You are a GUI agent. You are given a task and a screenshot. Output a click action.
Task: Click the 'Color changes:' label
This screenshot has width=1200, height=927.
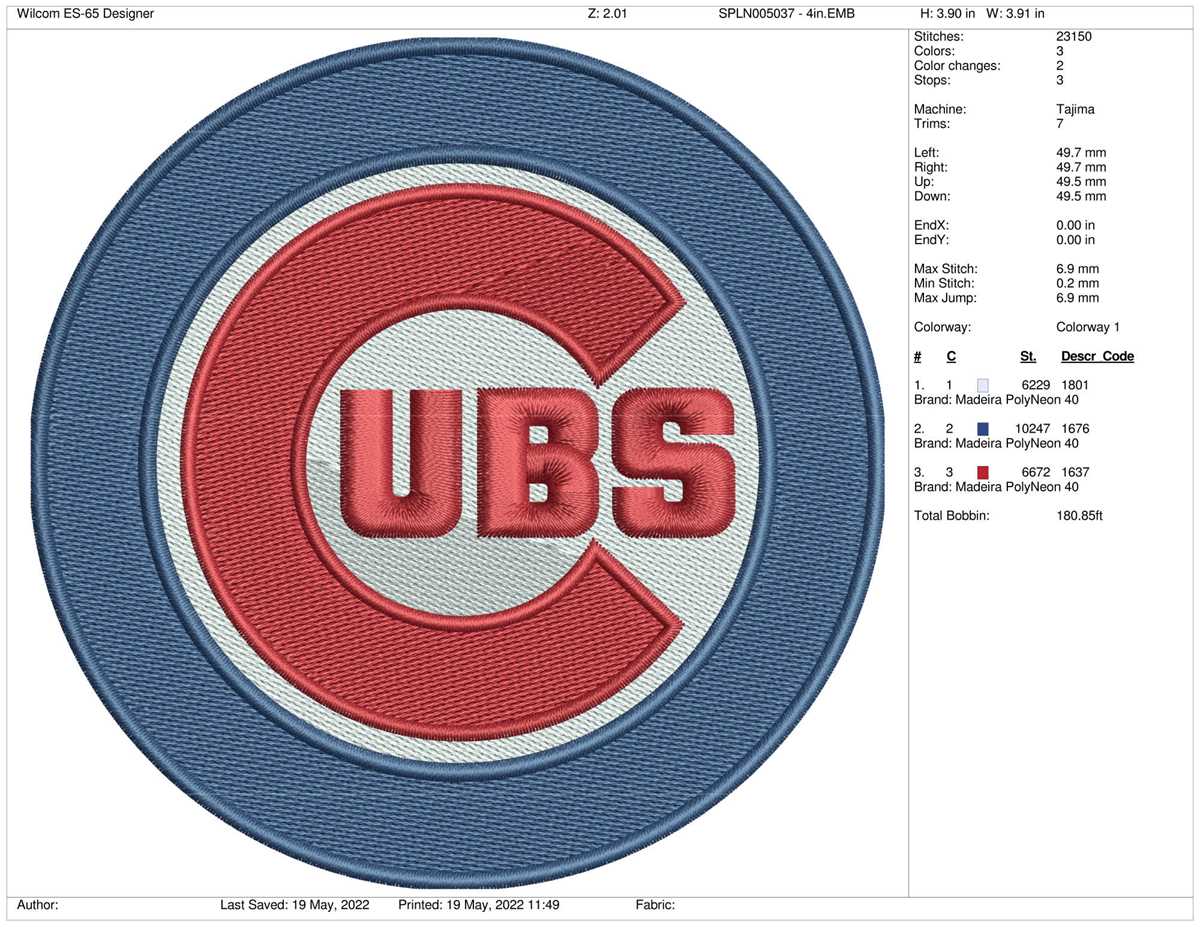tap(957, 66)
